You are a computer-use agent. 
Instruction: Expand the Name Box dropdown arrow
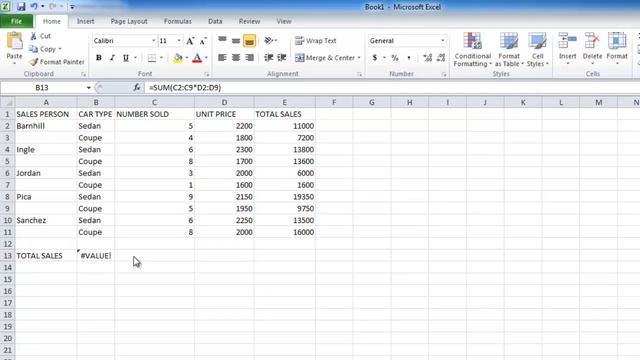coord(89,88)
